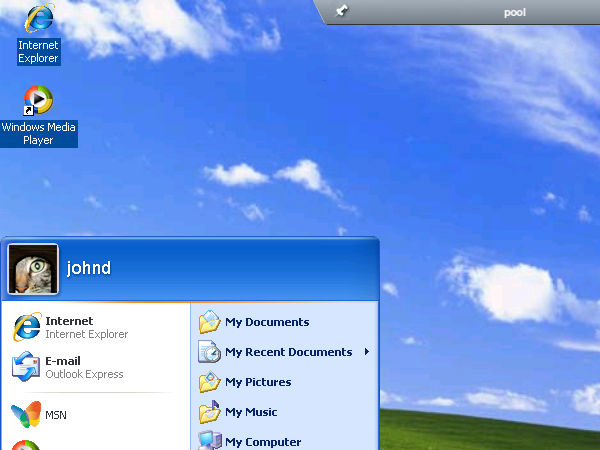The width and height of the screenshot is (600, 450).
Task: Click the grey Outlook Express subtitle
Action: [84, 374]
